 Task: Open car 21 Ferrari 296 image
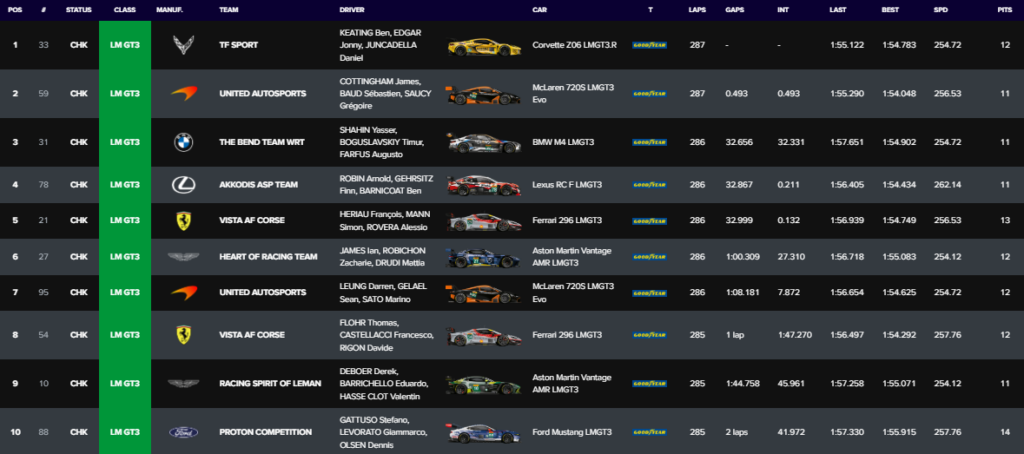click(484, 221)
